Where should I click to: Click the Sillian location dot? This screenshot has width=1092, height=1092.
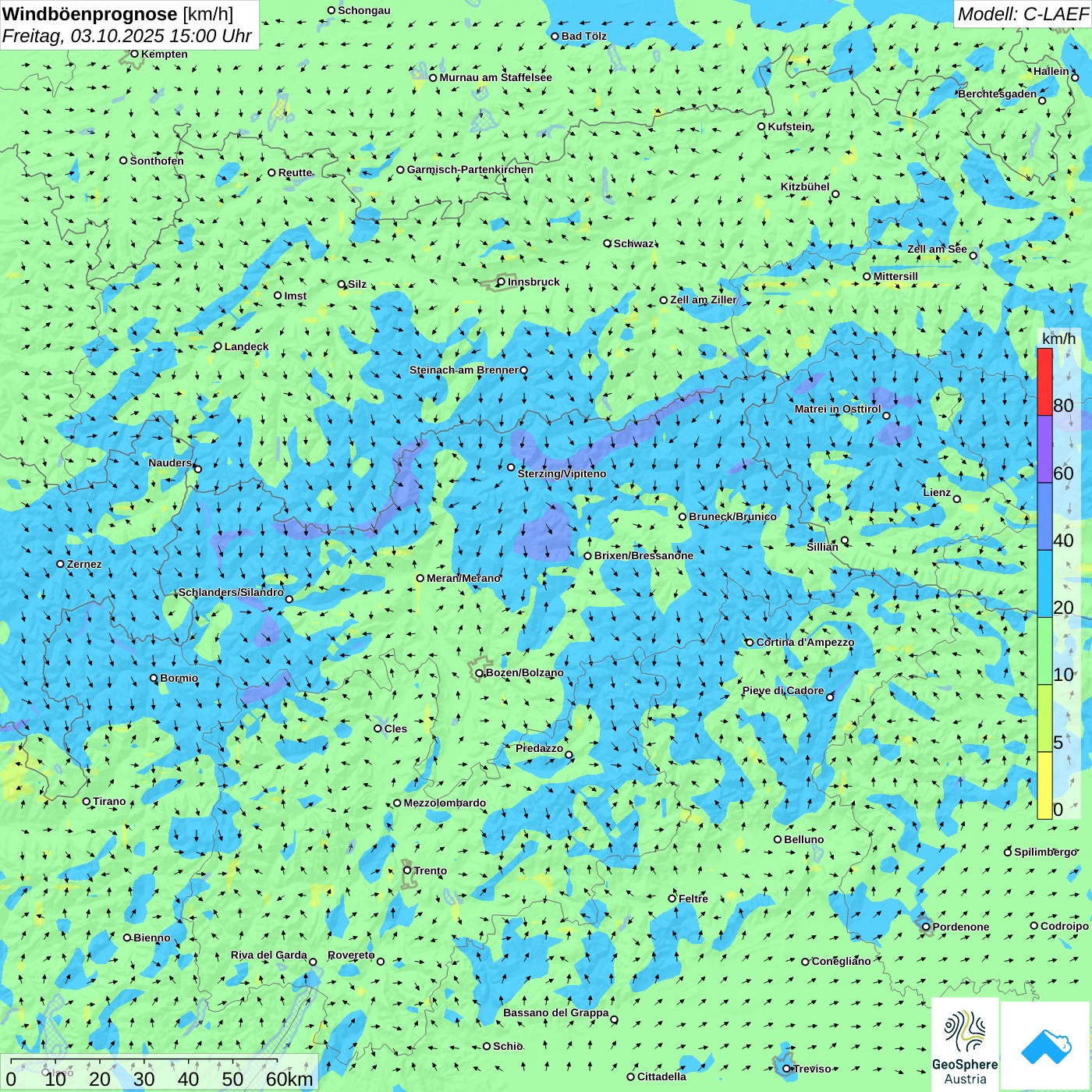845,540
